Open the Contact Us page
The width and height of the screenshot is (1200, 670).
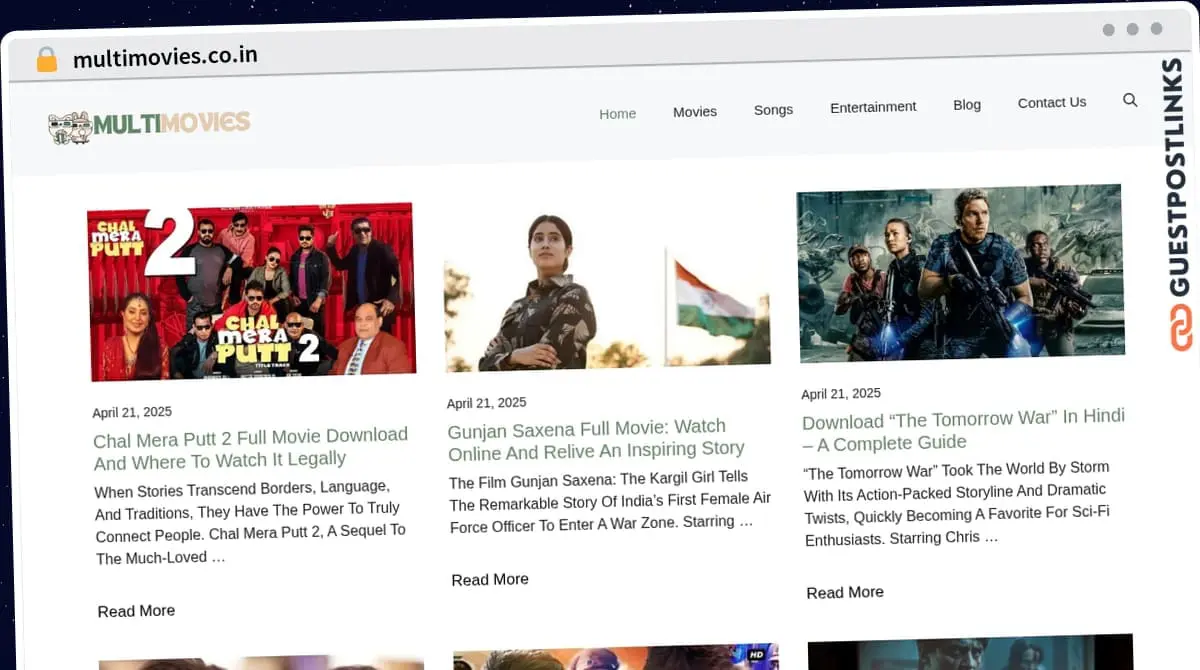click(x=1052, y=102)
